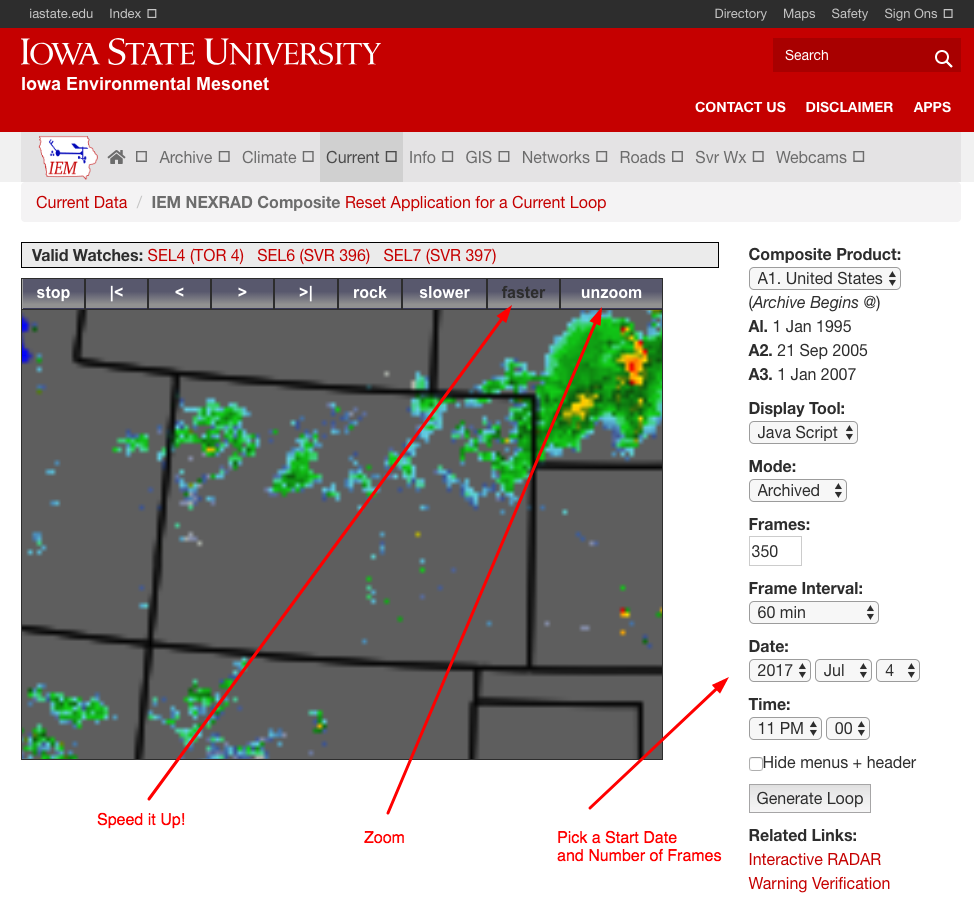This screenshot has height=908, width=974.
Task: Click Reset Application for a Current Loop
Action: [x=475, y=202]
